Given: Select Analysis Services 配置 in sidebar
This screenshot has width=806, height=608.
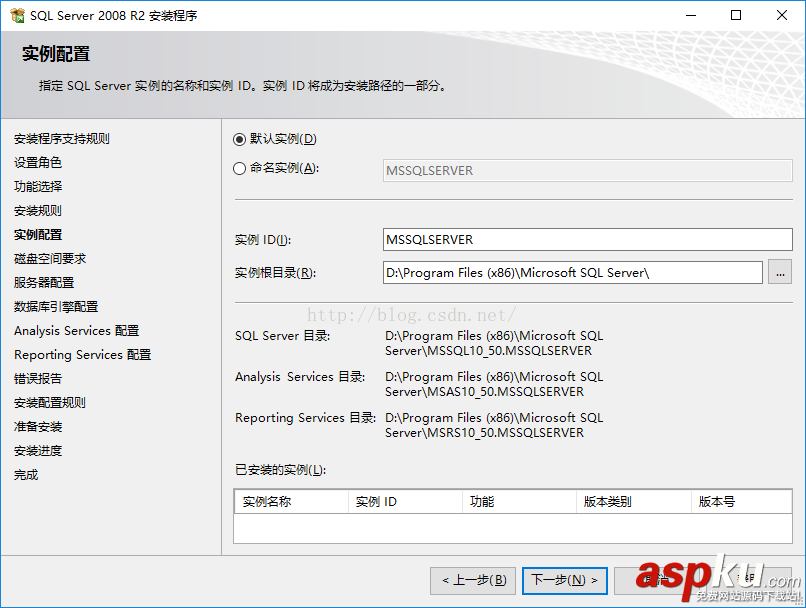Looking at the screenshot, I should pyautogui.click(x=75, y=330).
